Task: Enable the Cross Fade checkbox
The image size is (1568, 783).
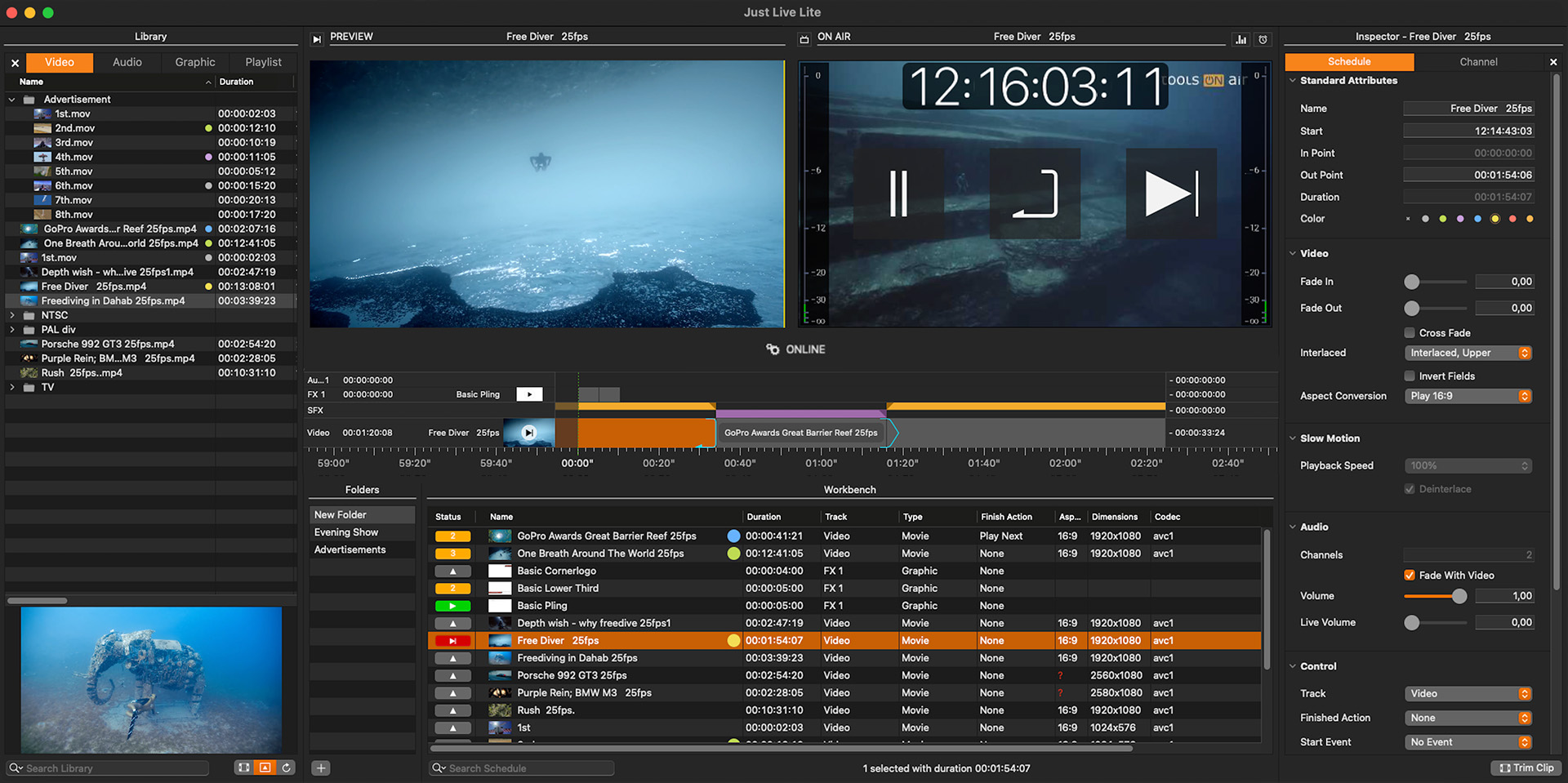Action: click(1409, 332)
